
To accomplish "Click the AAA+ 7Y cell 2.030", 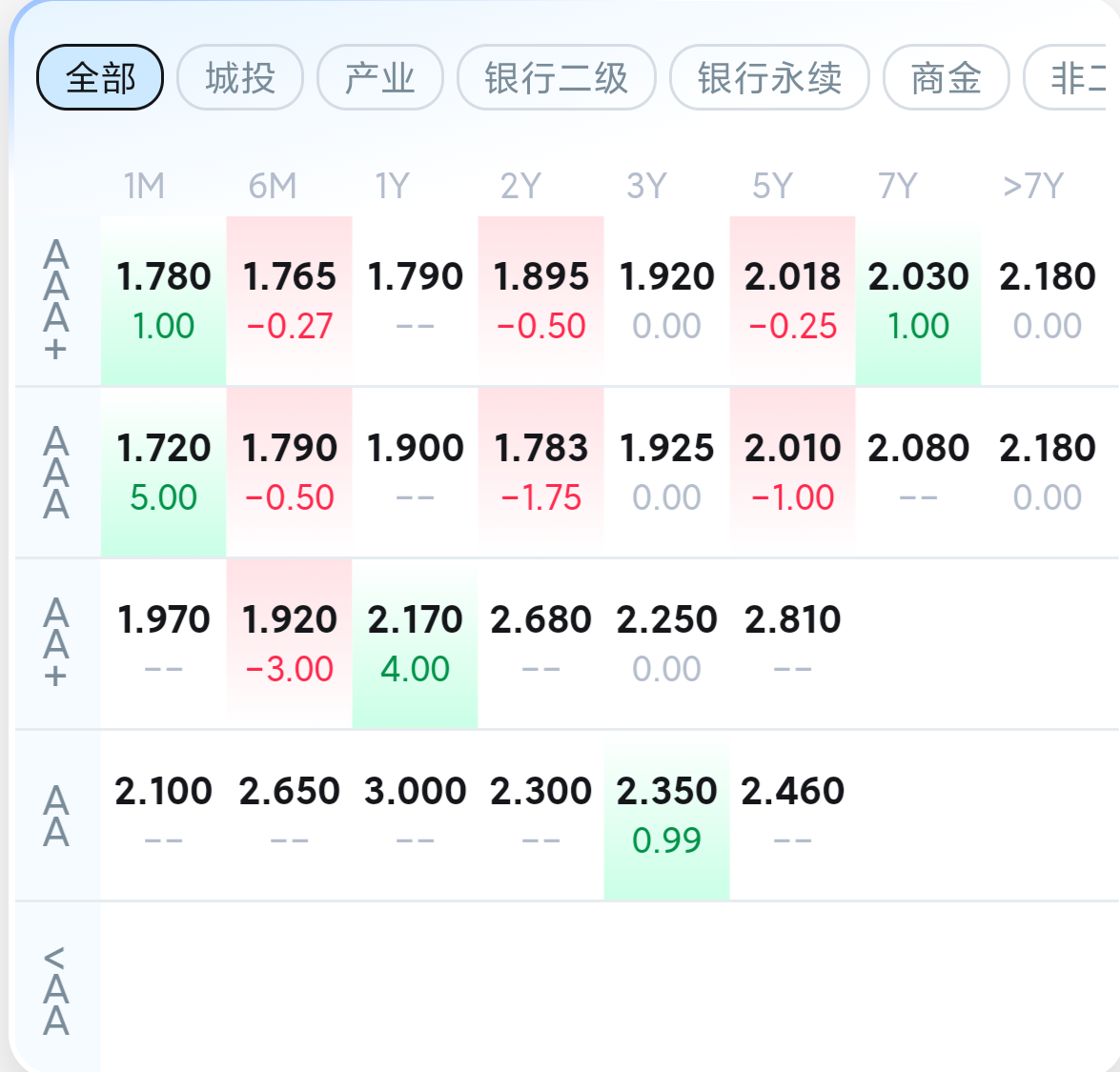I will point(918,300).
